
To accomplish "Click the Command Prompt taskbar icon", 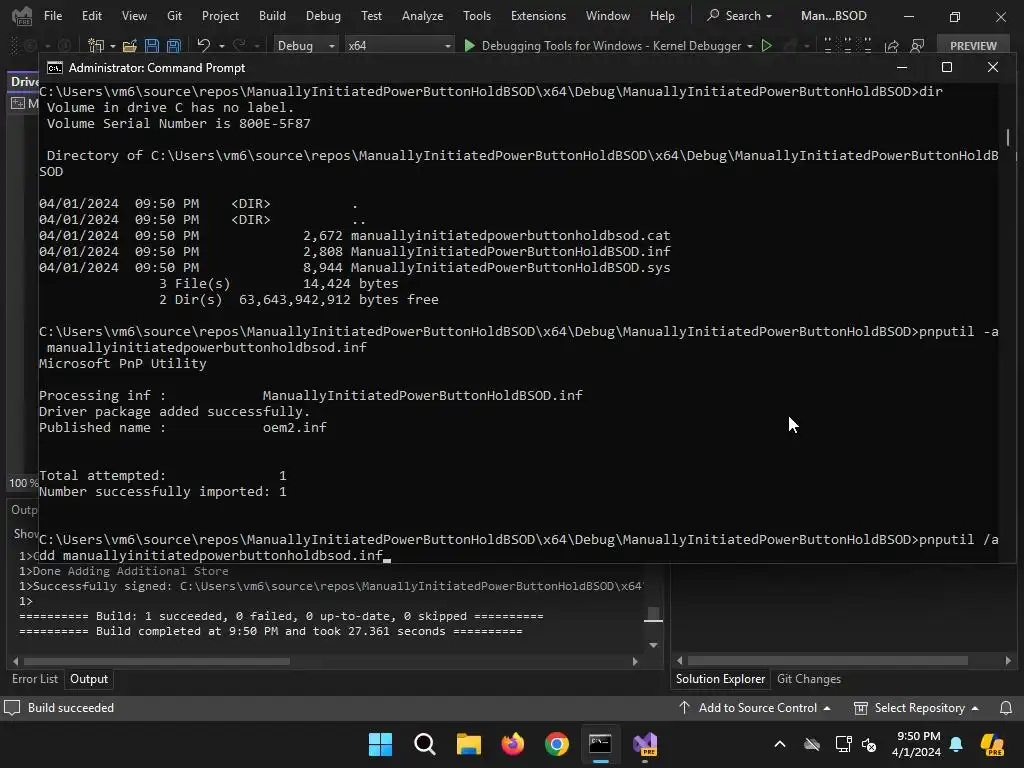I will (x=600, y=744).
